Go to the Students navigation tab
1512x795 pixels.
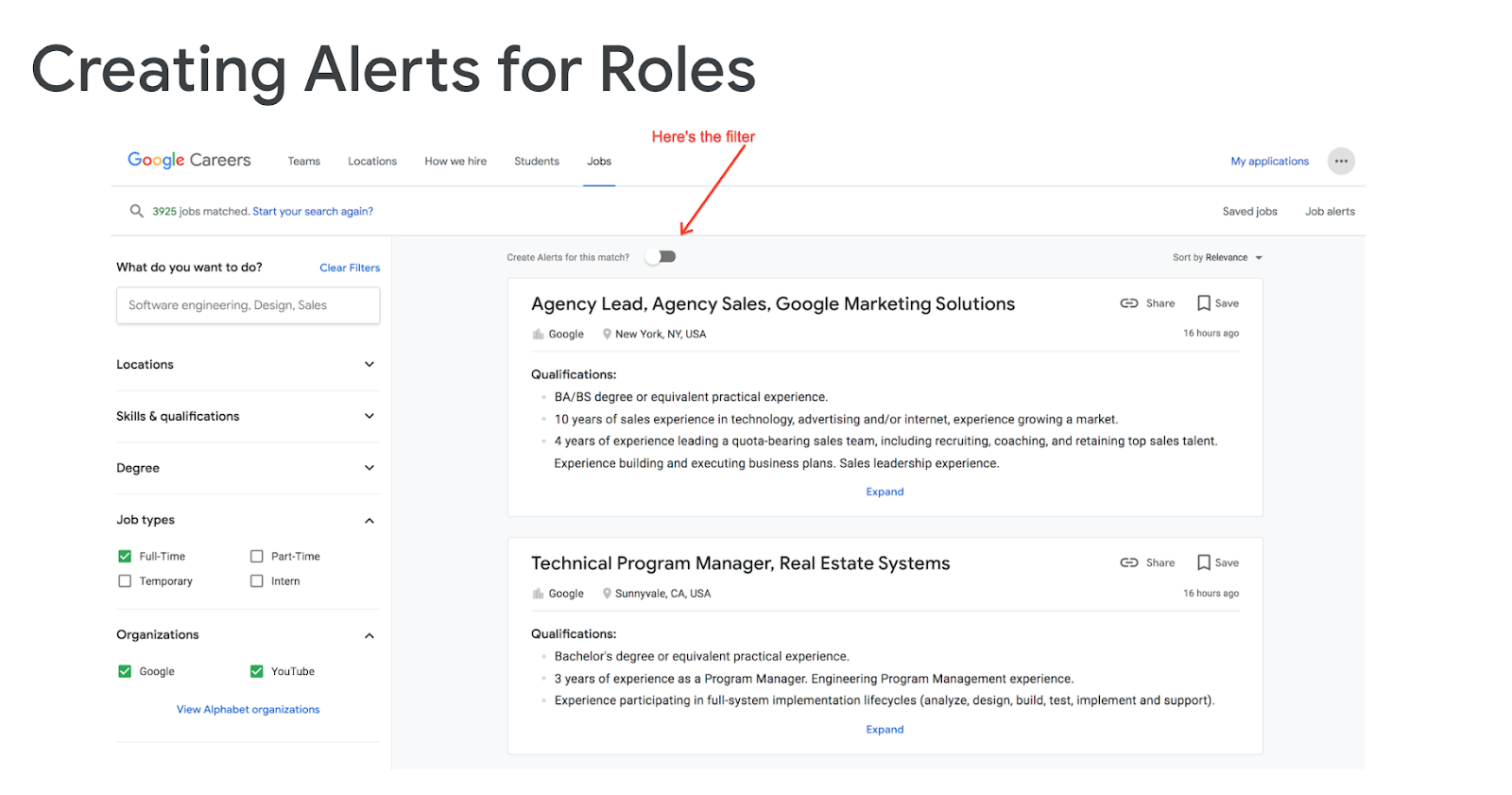(x=537, y=162)
